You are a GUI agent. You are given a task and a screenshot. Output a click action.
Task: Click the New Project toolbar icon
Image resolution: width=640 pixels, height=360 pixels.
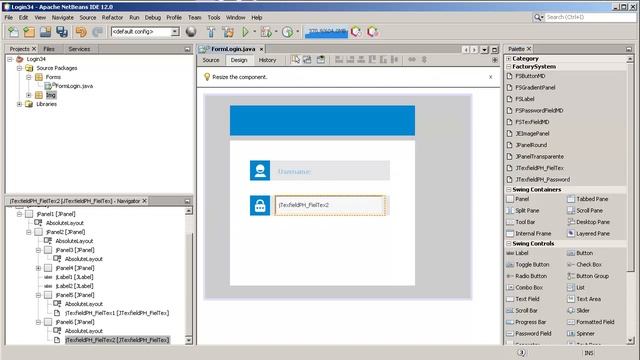pos(29,32)
